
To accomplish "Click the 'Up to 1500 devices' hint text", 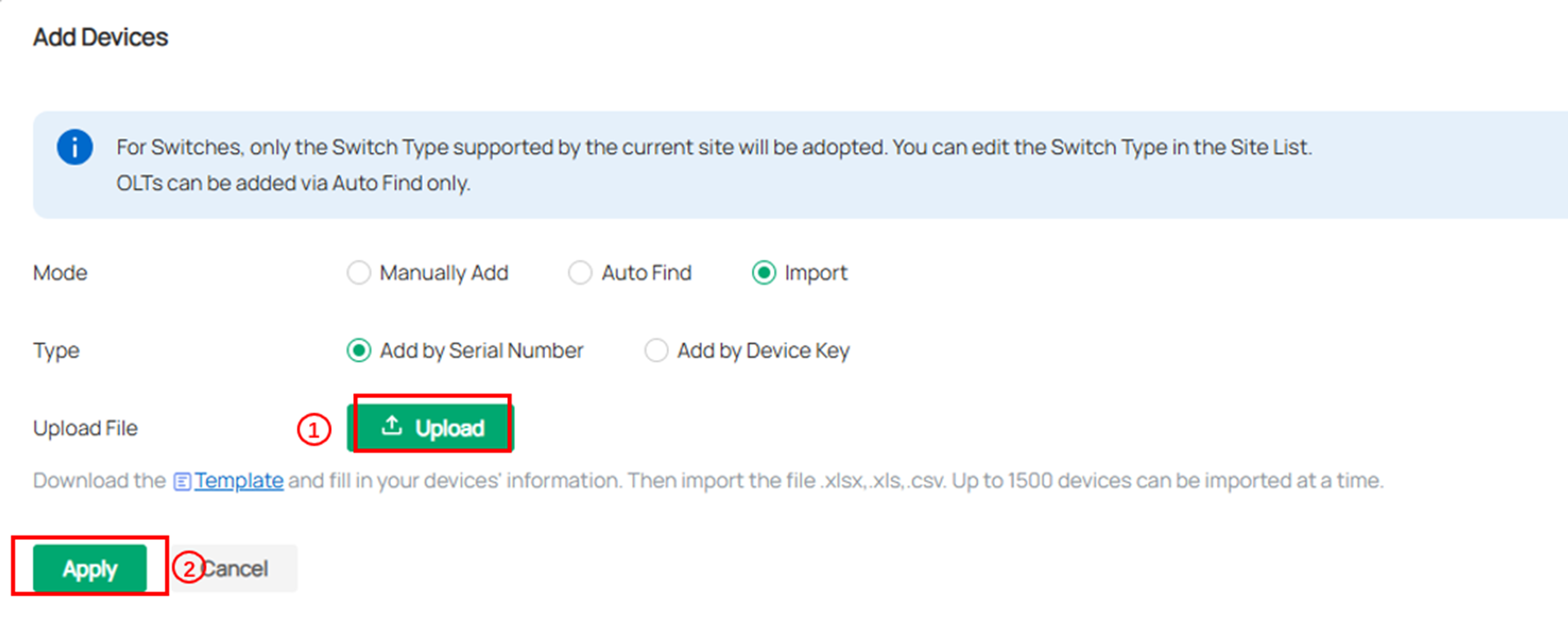I will click(1167, 481).
